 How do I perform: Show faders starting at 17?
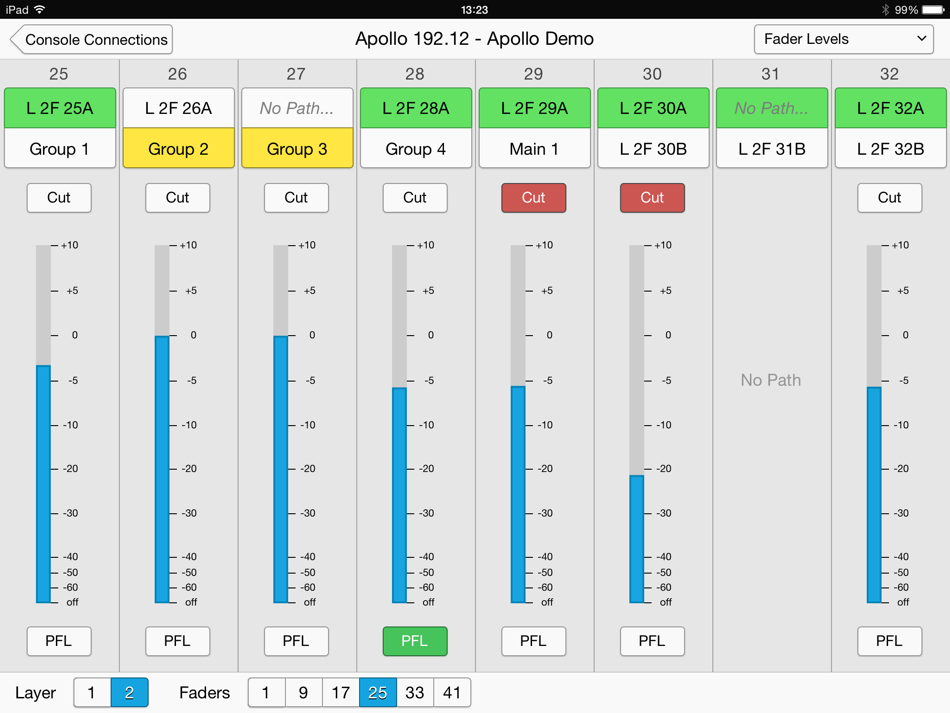[340, 692]
